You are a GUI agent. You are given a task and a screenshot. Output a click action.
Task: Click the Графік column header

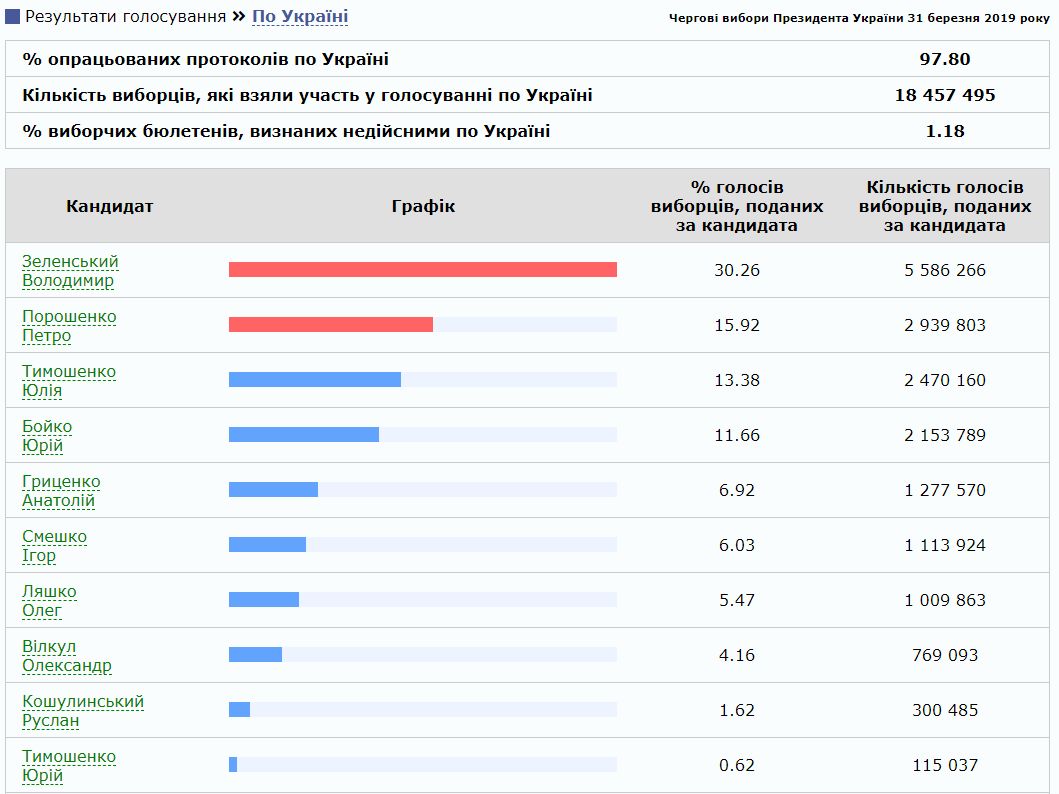click(423, 206)
